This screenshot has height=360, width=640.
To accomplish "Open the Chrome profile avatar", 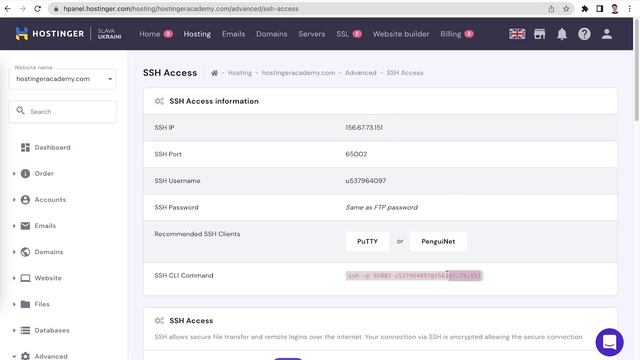I will (615, 9).
